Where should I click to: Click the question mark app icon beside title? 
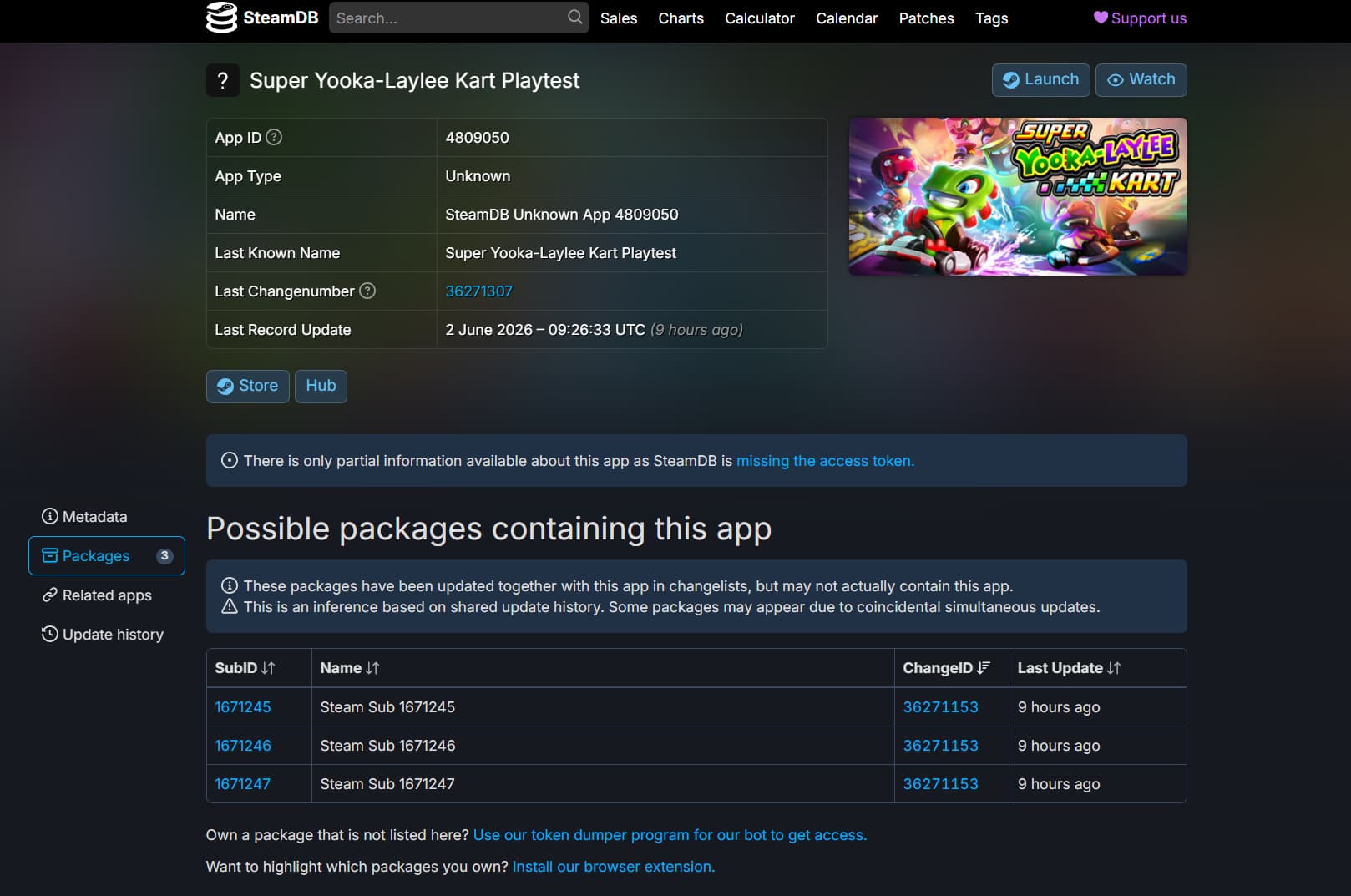(x=223, y=80)
